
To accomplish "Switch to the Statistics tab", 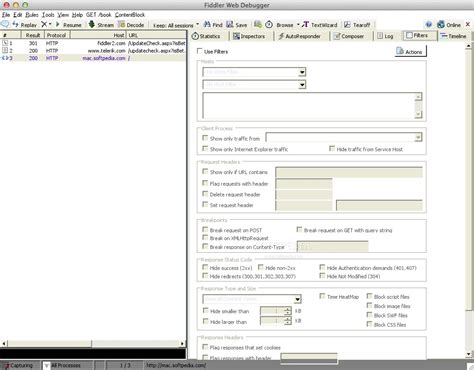I will [x=206, y=36].
